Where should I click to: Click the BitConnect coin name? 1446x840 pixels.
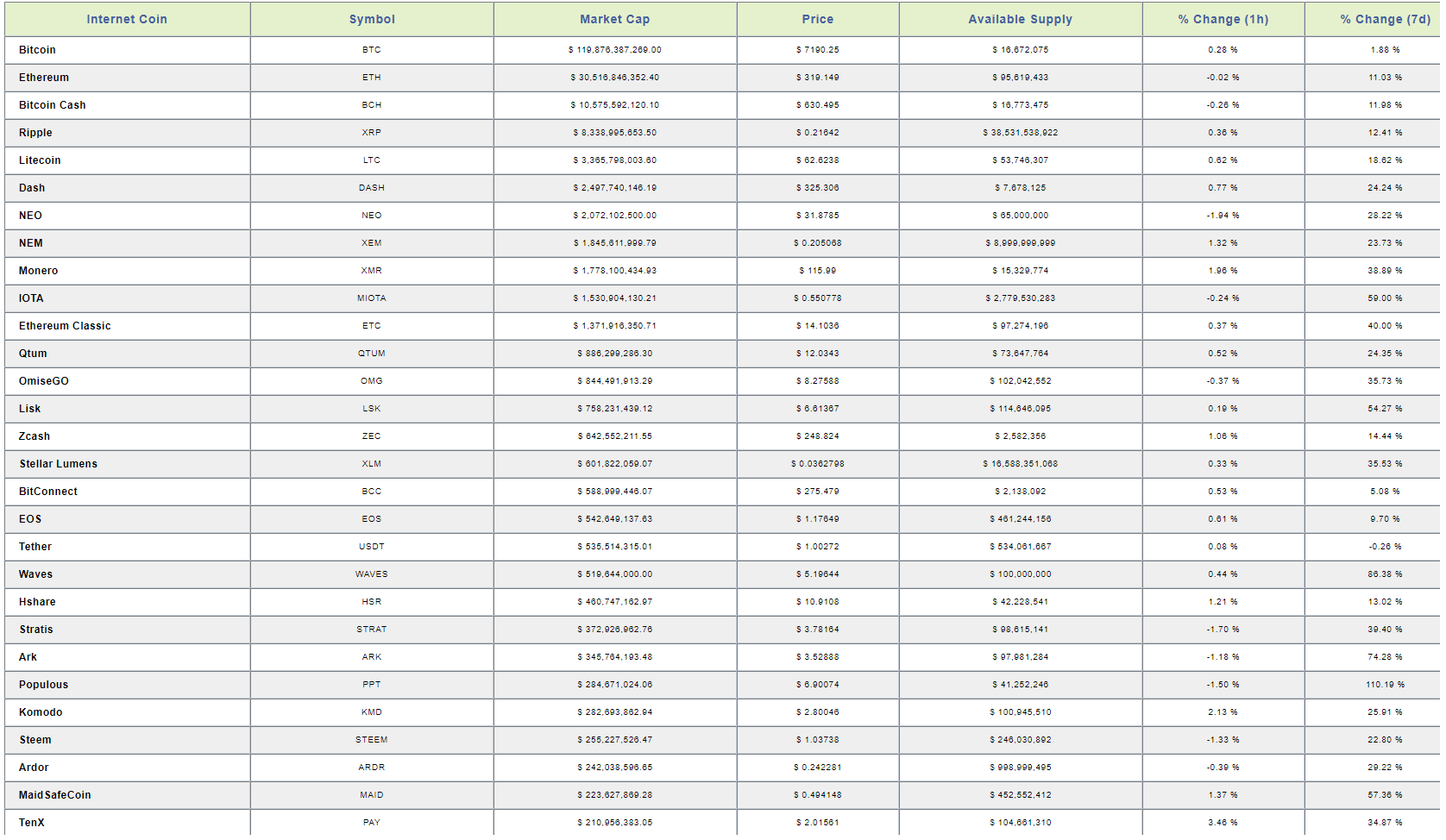point(48,492)
